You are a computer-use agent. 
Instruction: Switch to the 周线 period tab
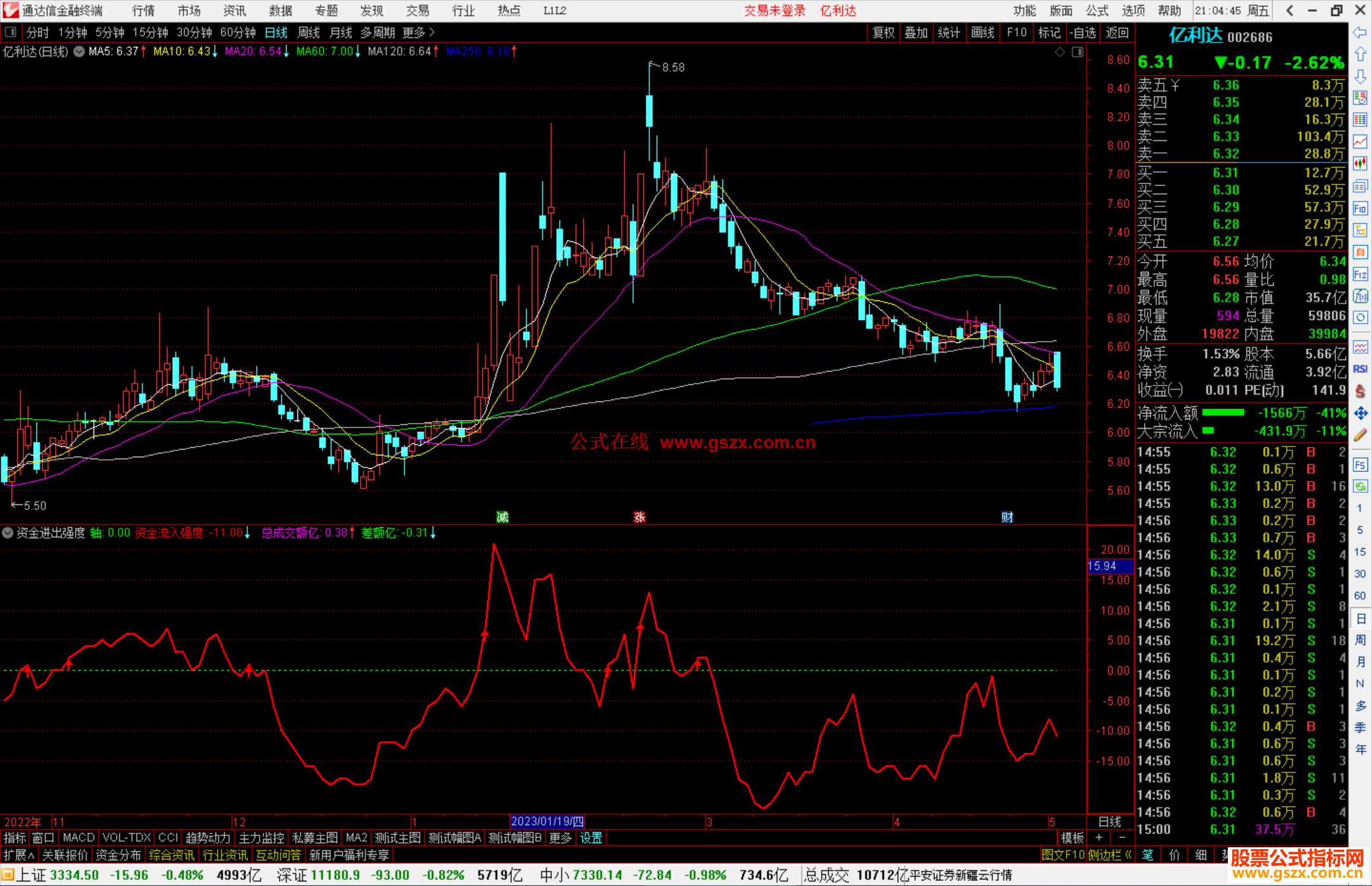coord(309,32)
